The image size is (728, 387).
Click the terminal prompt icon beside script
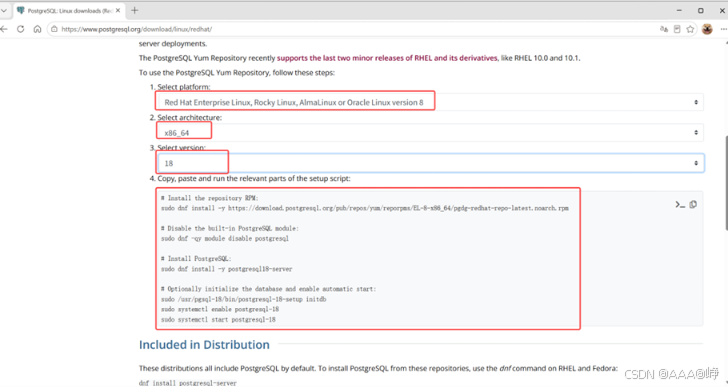pos(680,205)
